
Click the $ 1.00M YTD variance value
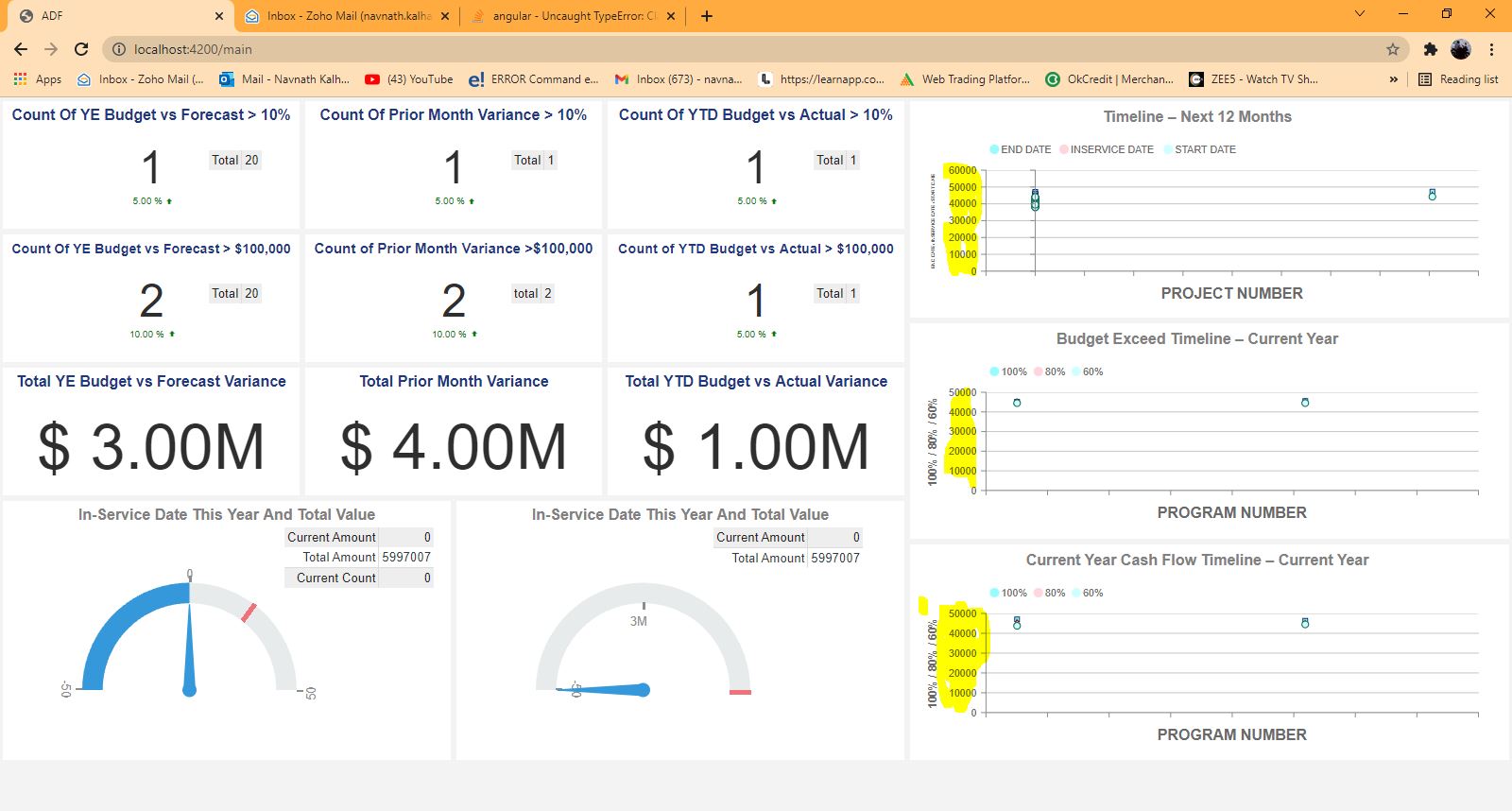click(756, 447)
